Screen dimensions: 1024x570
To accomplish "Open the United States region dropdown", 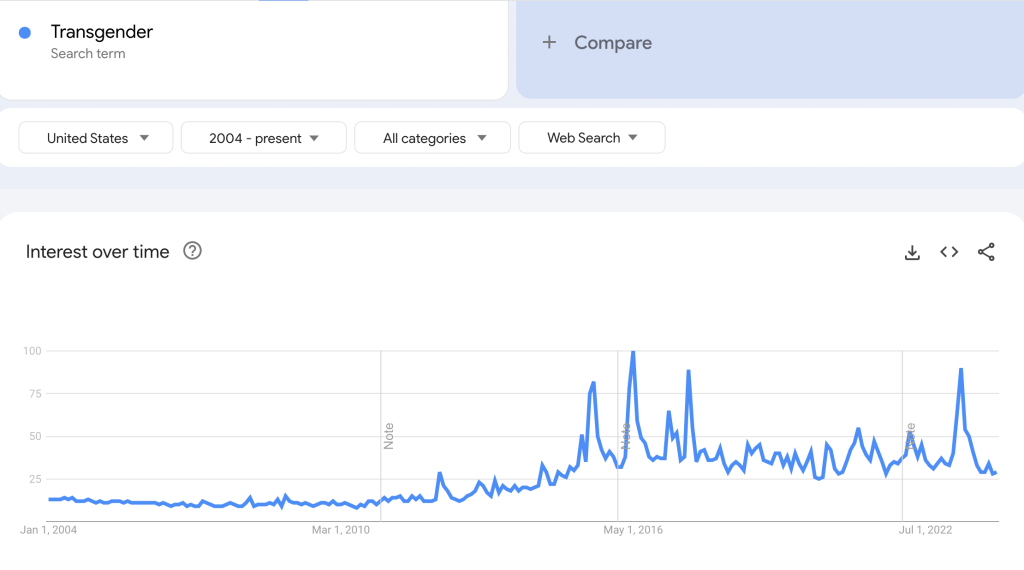I will click(x=96, y=138).
